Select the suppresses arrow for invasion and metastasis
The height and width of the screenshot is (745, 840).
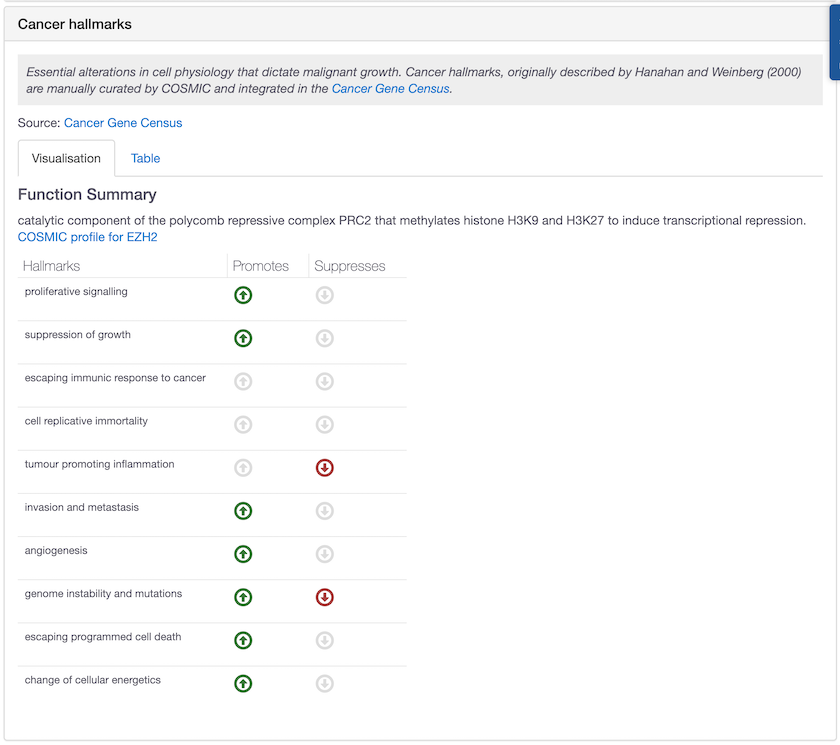click(325, 511)
